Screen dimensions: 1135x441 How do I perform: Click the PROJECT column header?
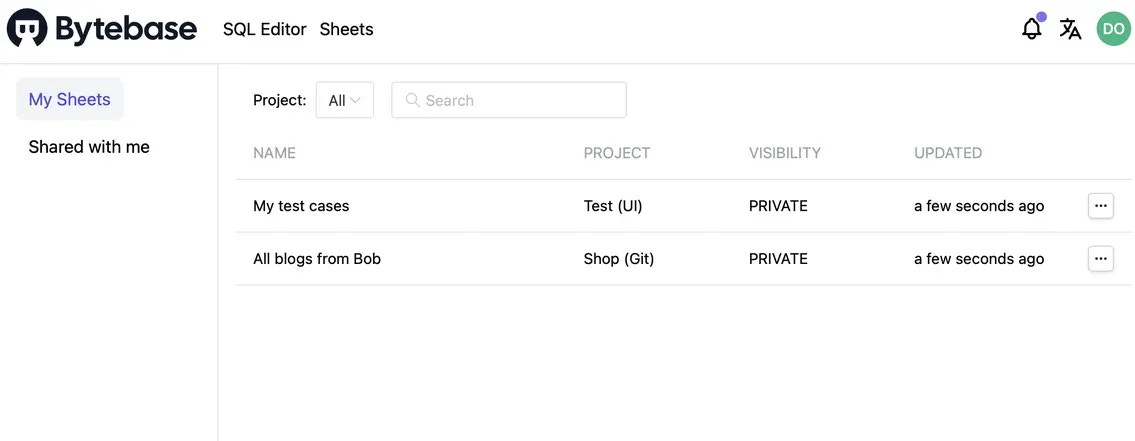click(x=616, y=153)
